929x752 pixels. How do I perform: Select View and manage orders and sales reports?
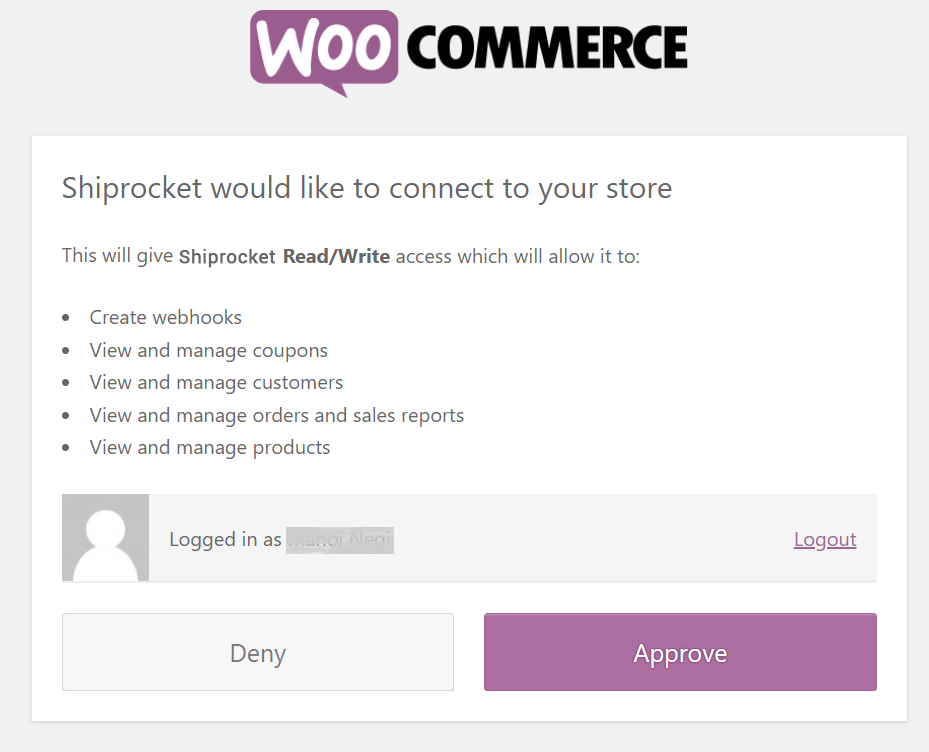tap(277, 415)
